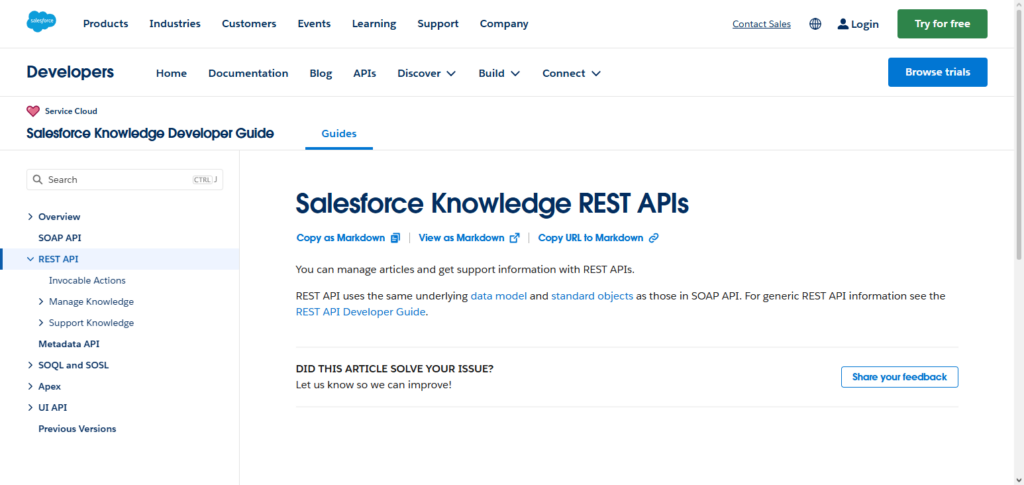Open the Learning menu

(x=374, y=23)
